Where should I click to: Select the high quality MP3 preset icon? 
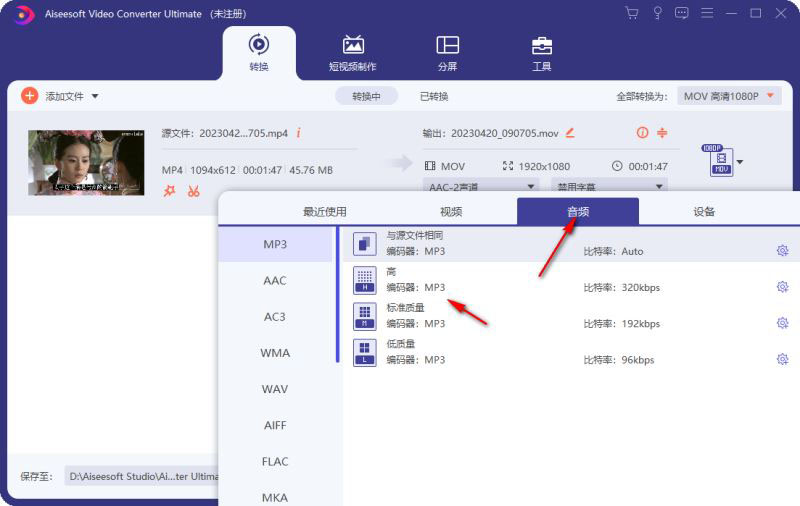pyautogui.click(x=364, y=280)
